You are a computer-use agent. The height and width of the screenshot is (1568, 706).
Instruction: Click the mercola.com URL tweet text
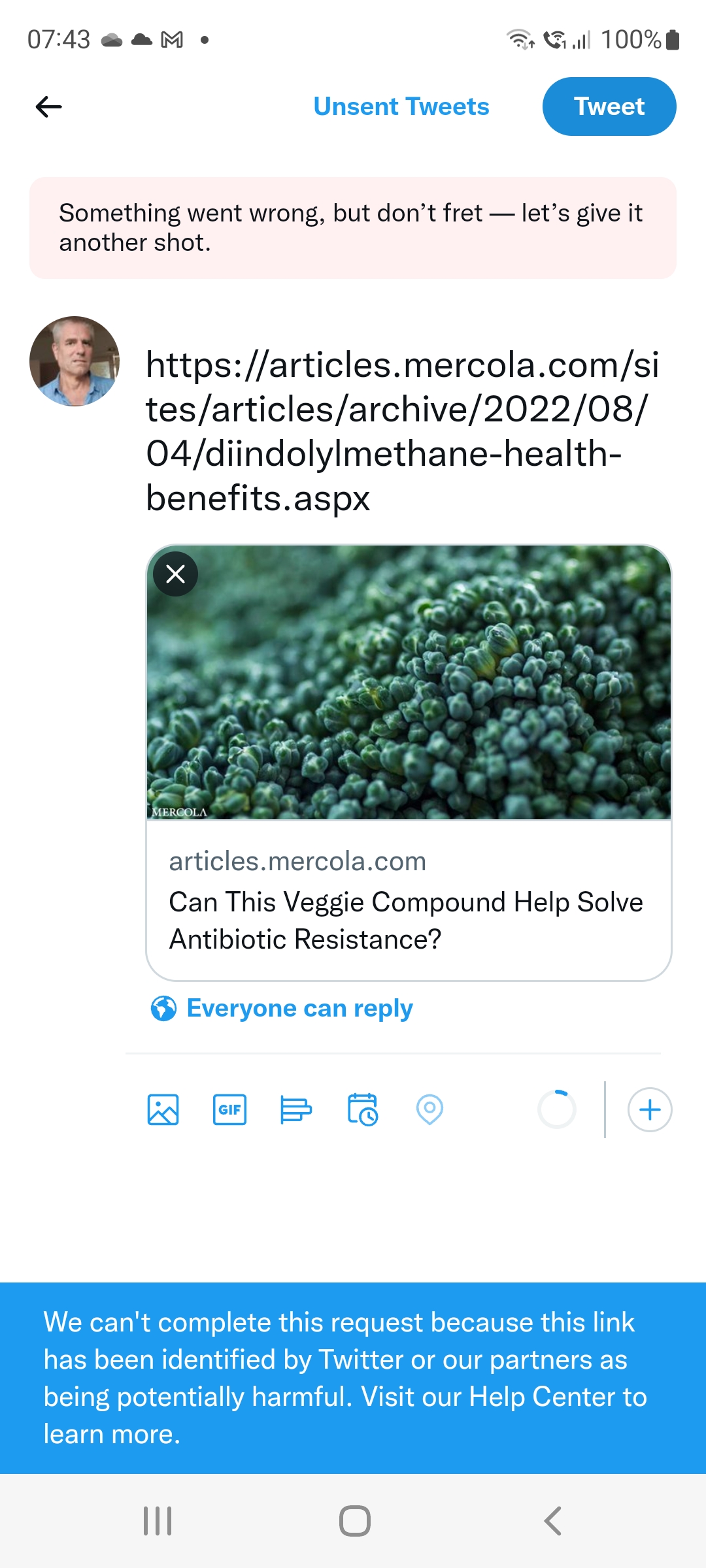pos(401,431)
